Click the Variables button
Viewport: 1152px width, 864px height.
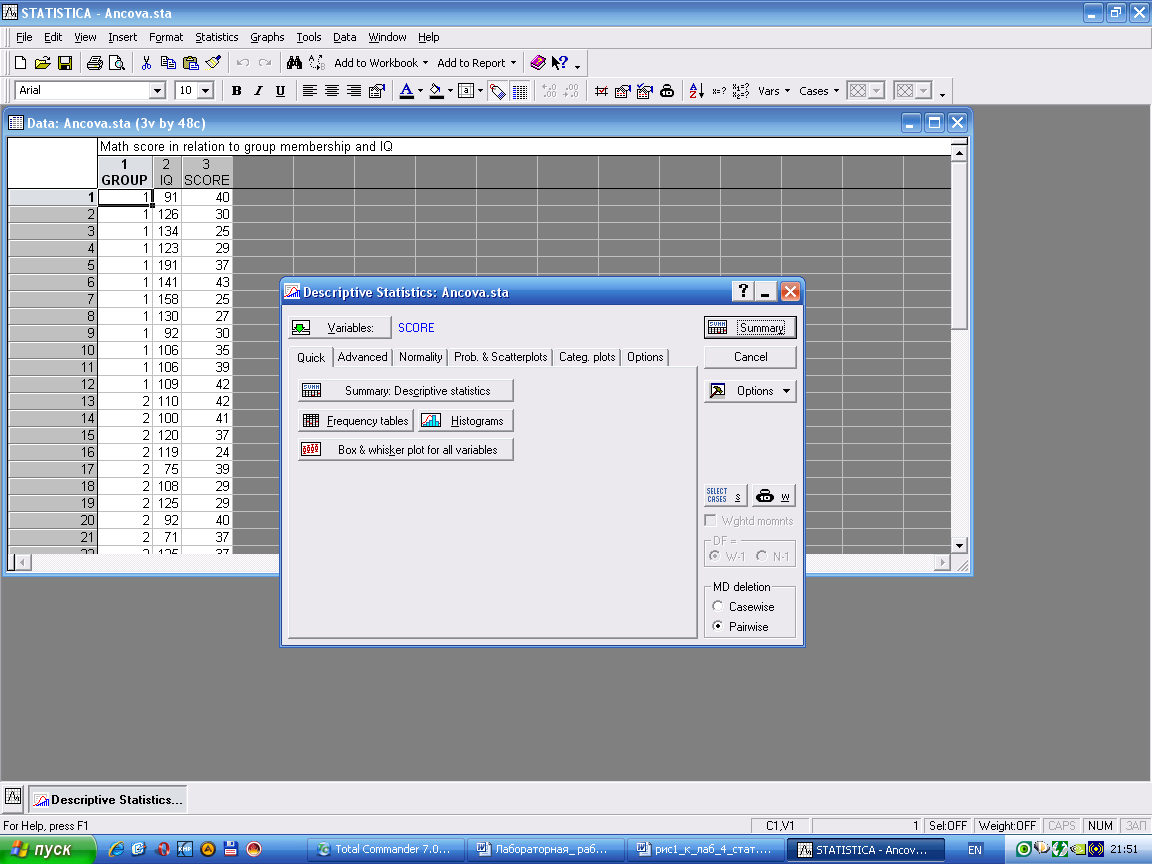click(x=339, y=328)
